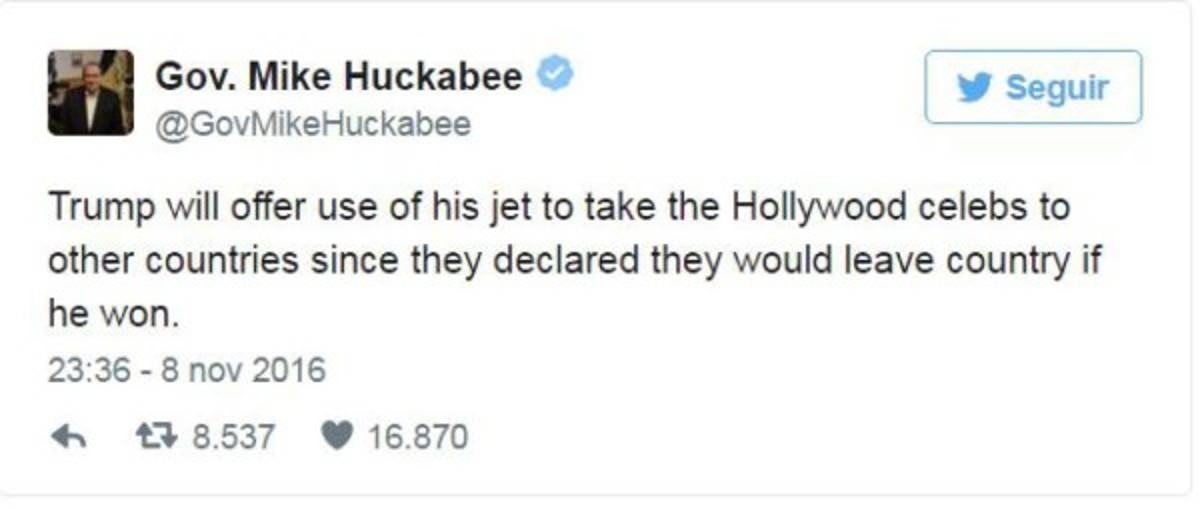Viewport: 1200px width, 508px height.
Task: Click the first line of tweet text
Action: click(x=559, y=209)
